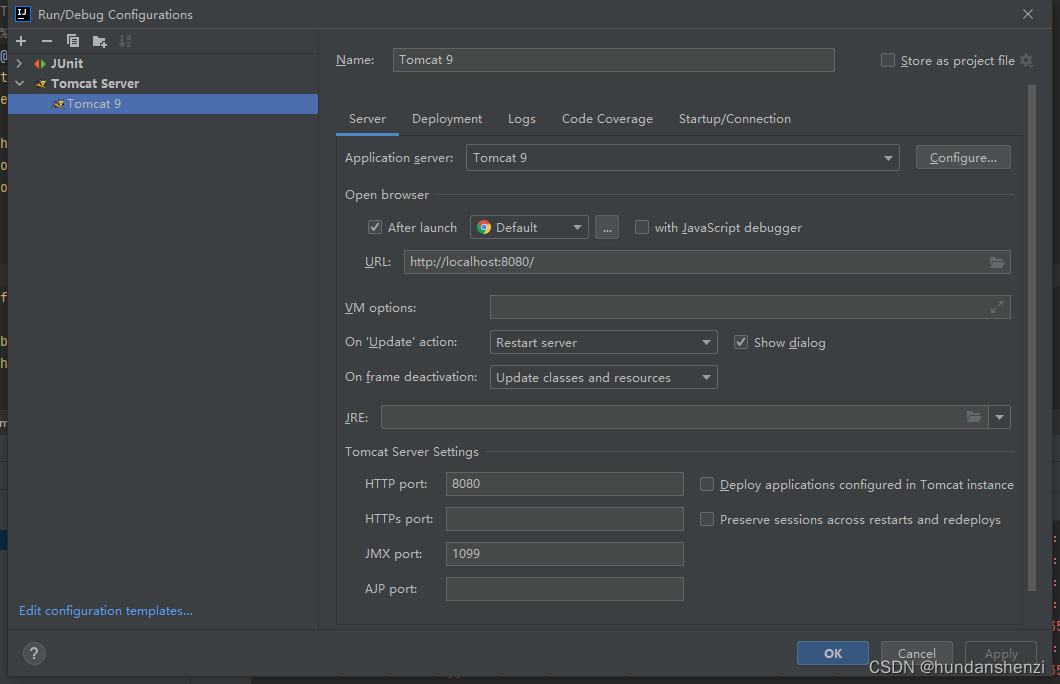Browse with folder icon in URL field
This screenshot has width=1060, height=684.
click(996, 262)
